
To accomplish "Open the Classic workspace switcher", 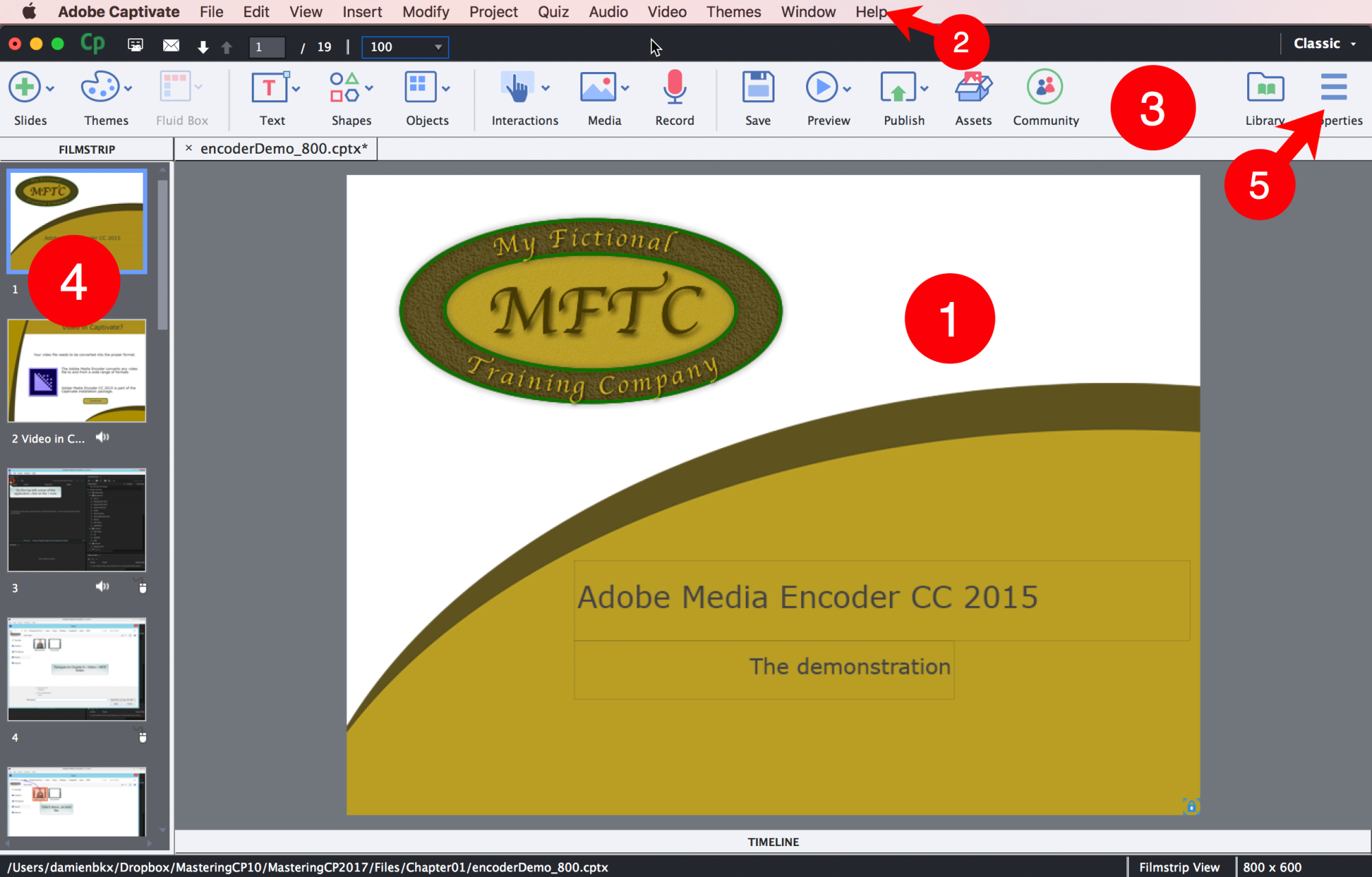I will 1325,43.
